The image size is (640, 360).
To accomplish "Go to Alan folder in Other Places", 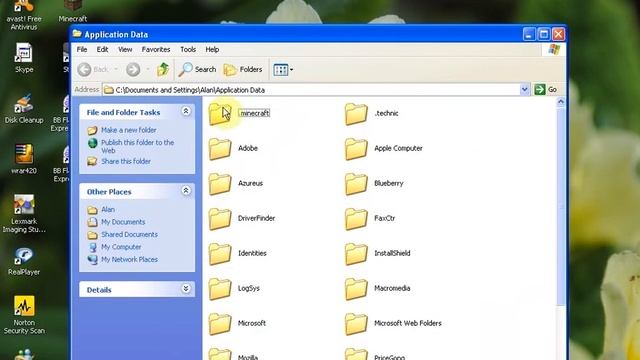I will click(108, 209).
